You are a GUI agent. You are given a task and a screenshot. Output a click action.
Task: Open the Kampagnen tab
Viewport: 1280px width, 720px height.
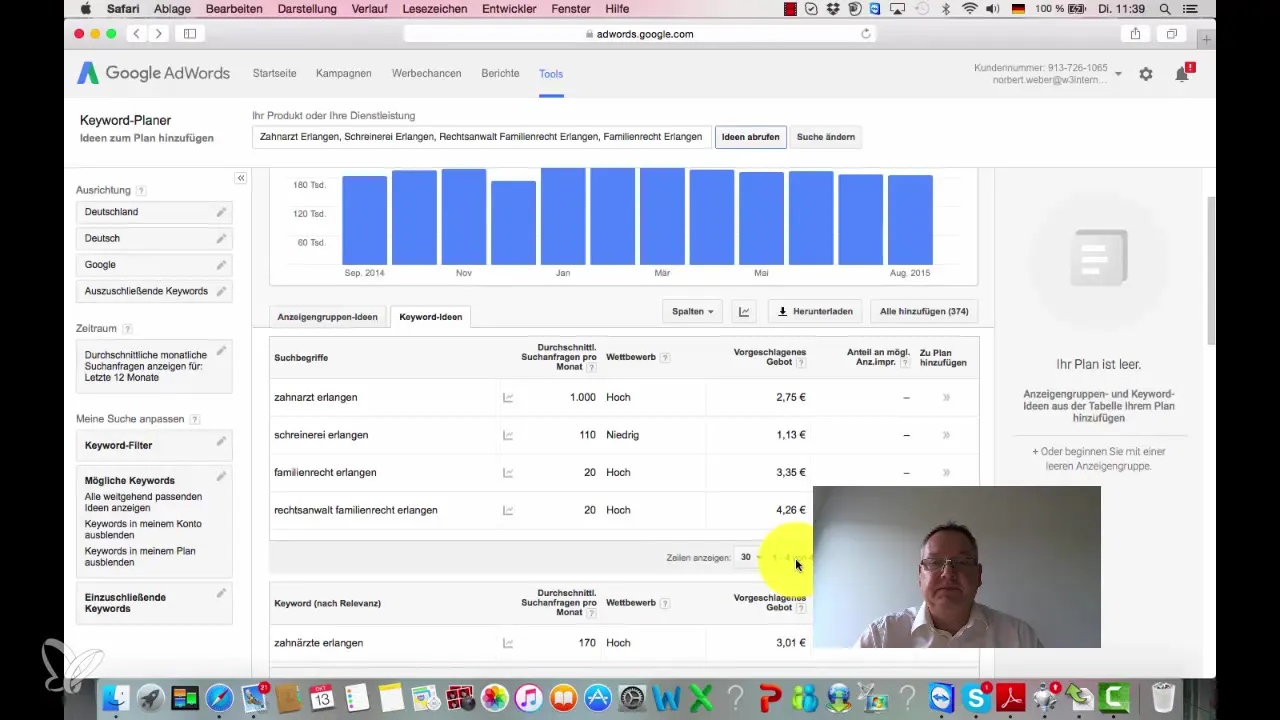coord(344,74)
